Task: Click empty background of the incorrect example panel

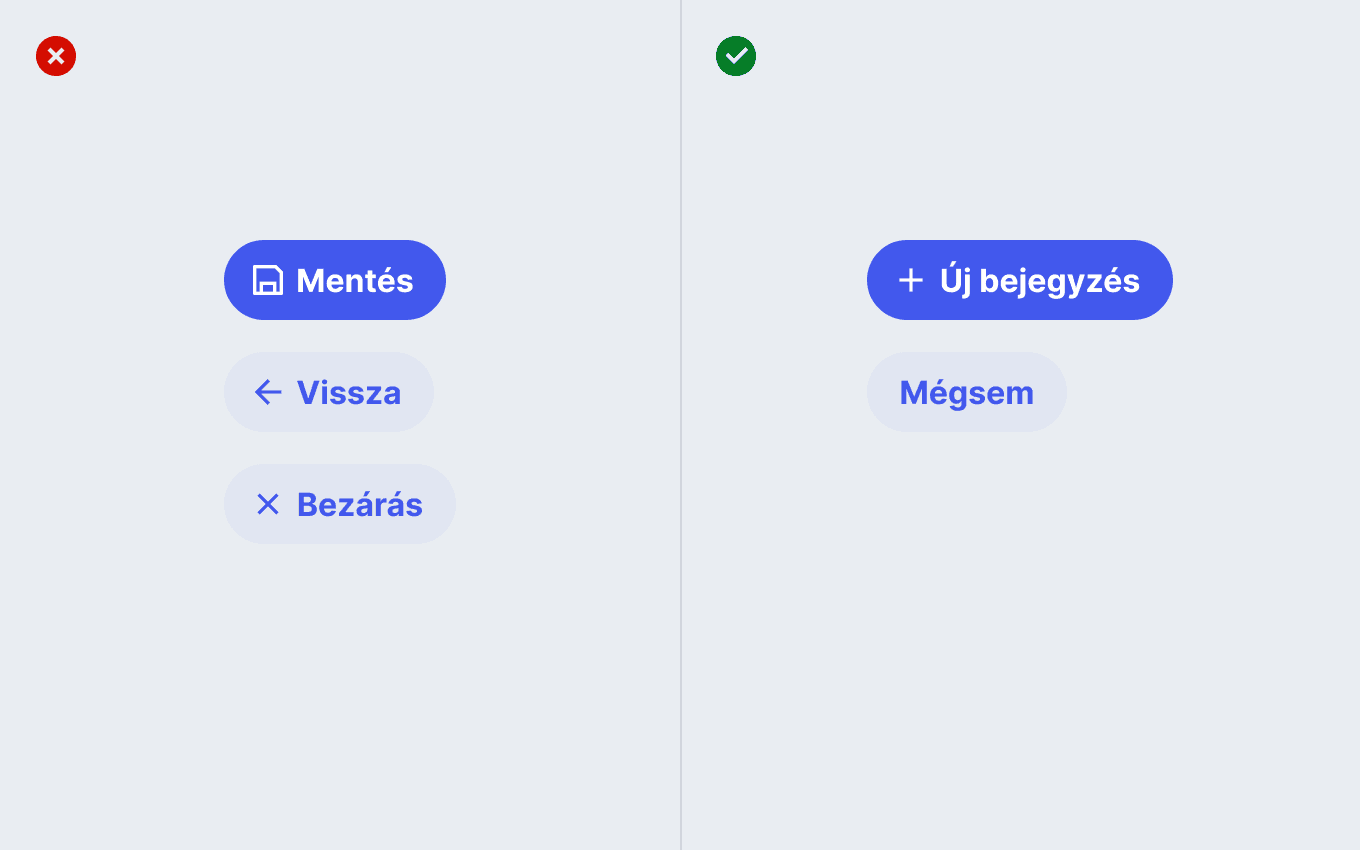Action: point(340,700)
